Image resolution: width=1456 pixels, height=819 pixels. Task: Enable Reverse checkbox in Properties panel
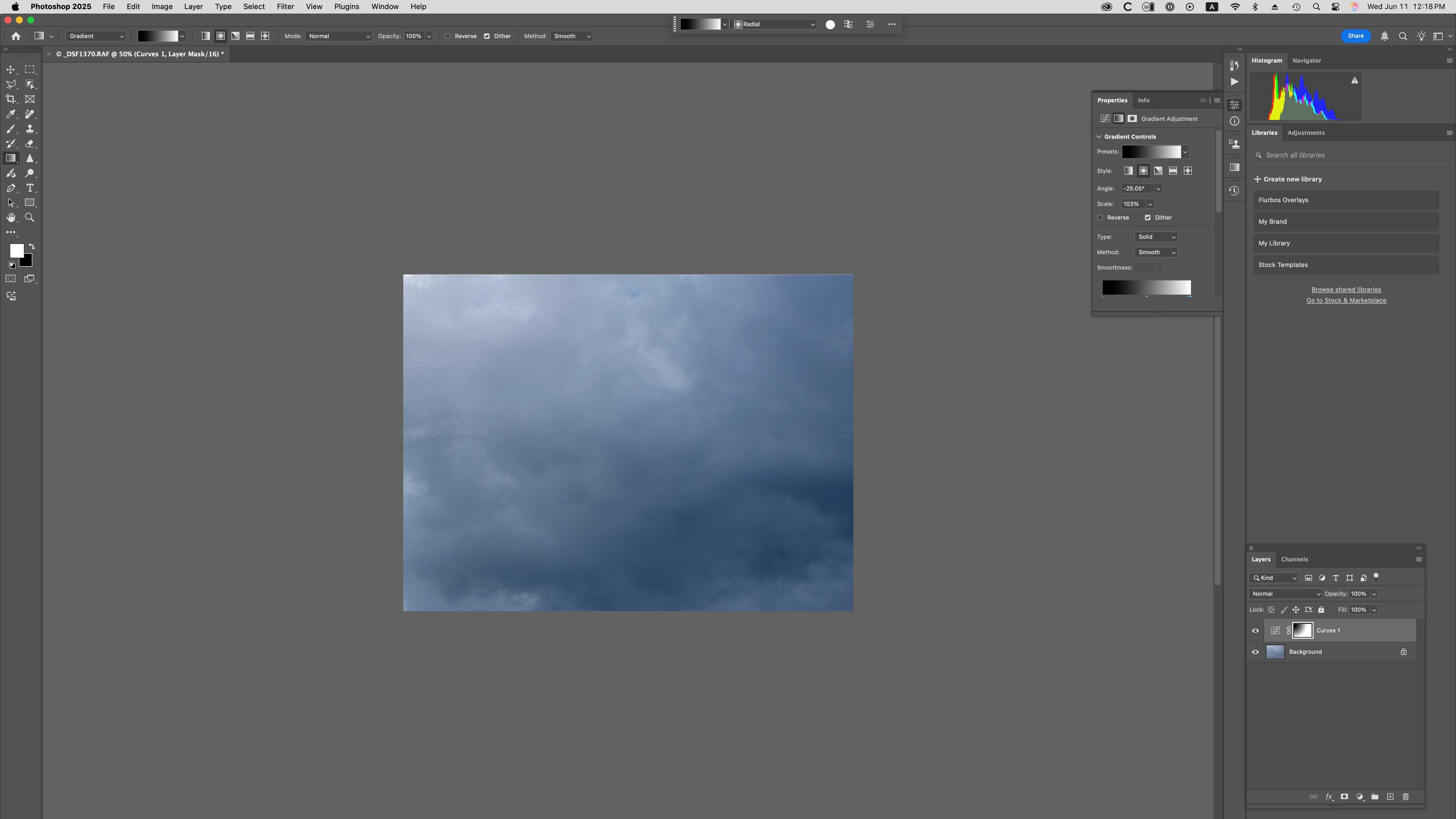[1100, 218]
